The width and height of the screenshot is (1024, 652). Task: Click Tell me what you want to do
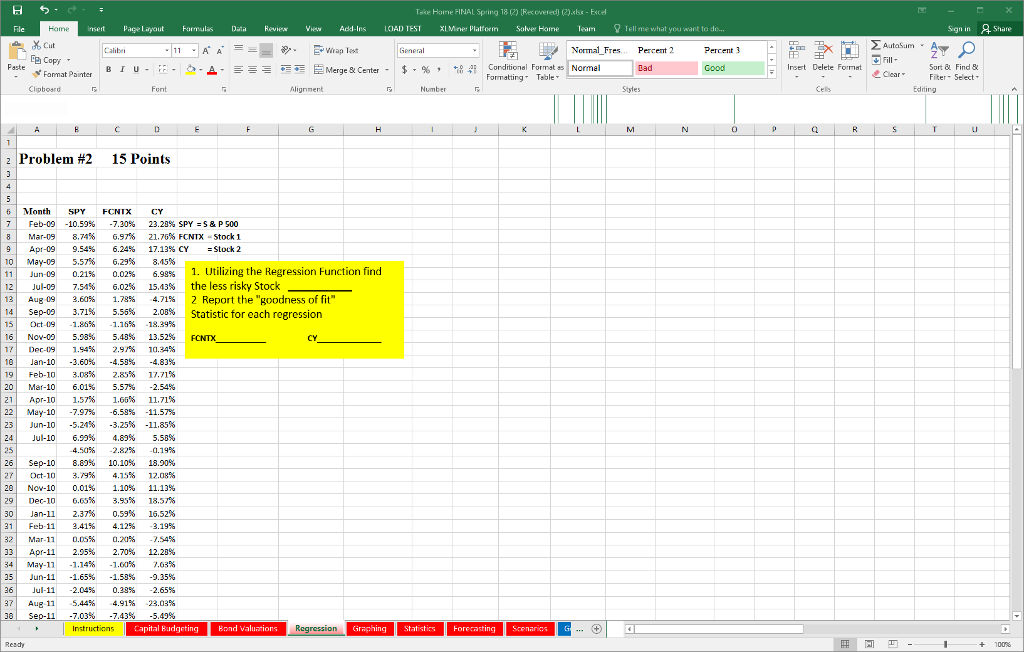[669, 29]
